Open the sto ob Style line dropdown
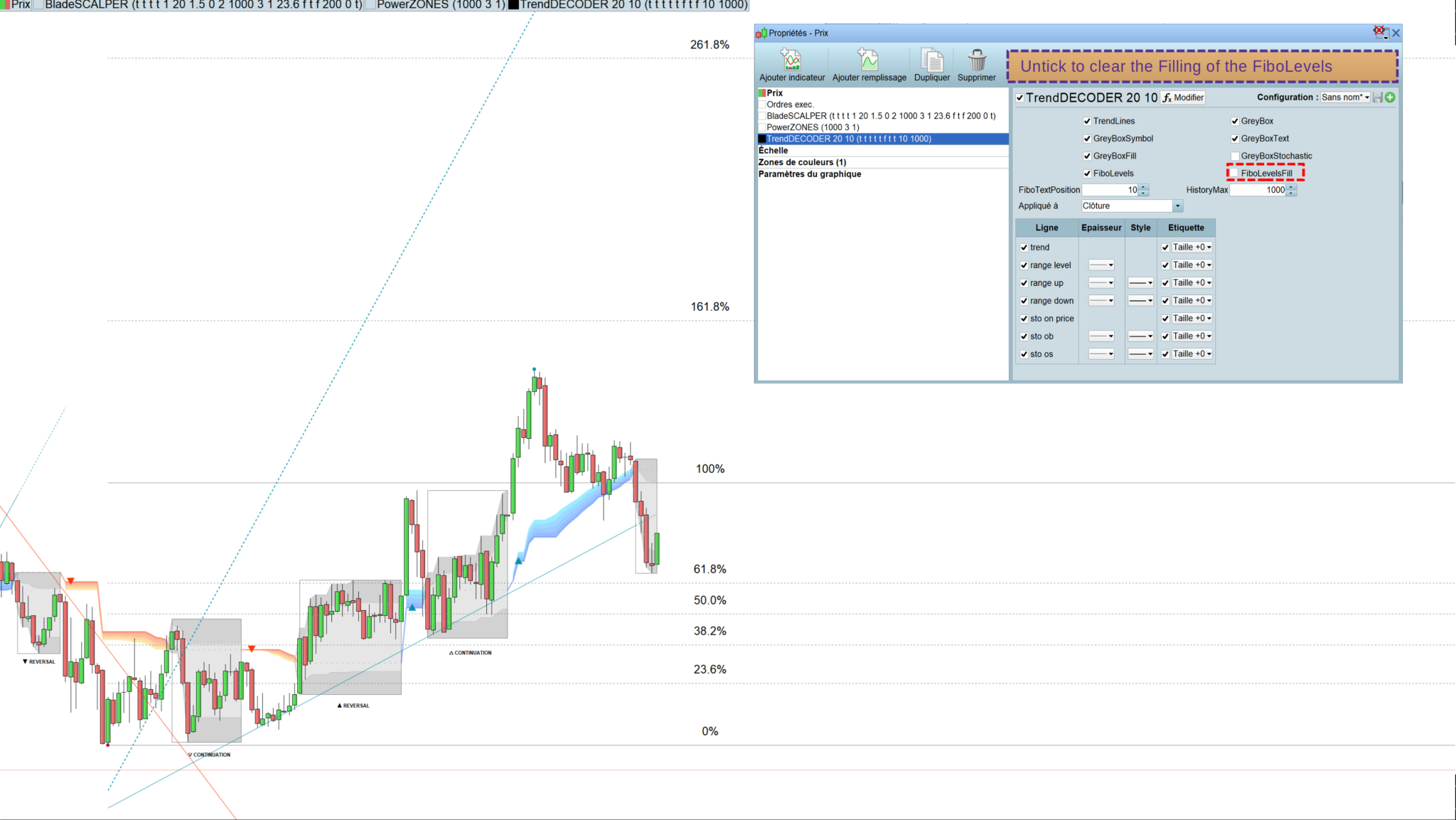1456x820 pixels. click(x=1140, y=336)
